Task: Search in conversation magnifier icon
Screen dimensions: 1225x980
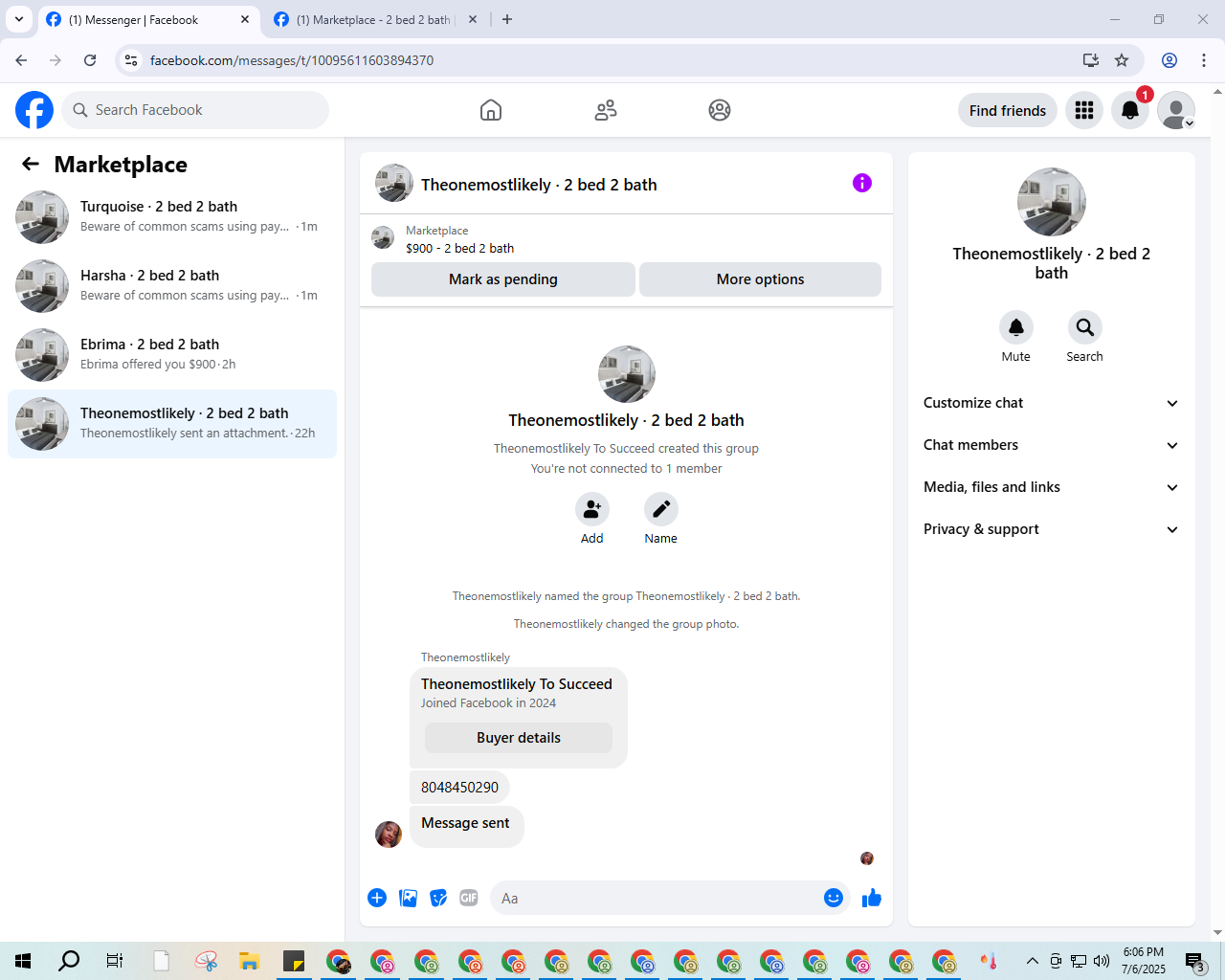Action: [x=1085, y=327]
